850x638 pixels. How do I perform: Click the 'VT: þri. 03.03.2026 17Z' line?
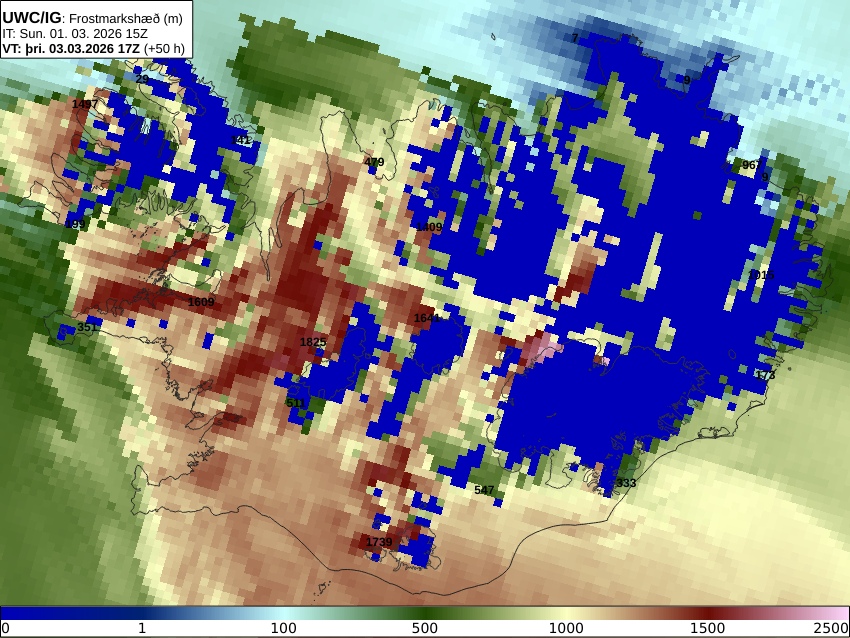[x=94, y=49]
